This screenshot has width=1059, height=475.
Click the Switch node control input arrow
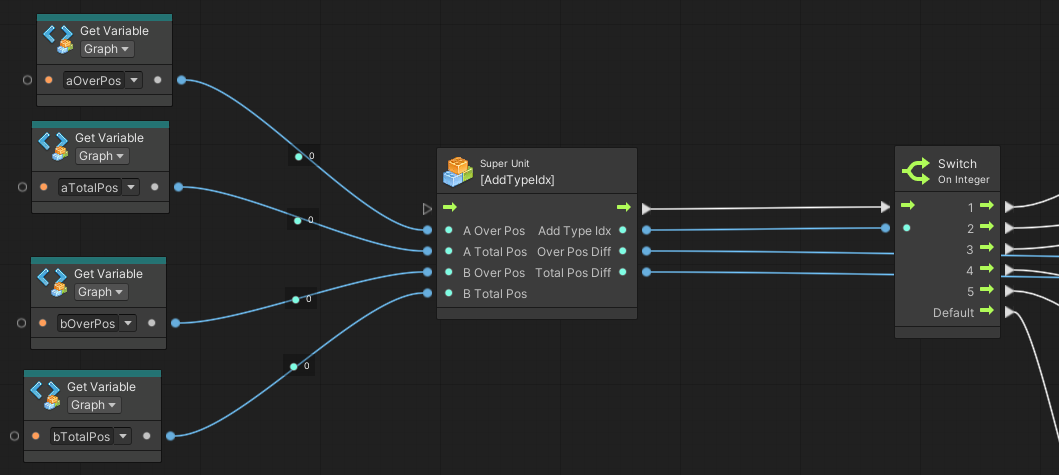click(908, 205)
